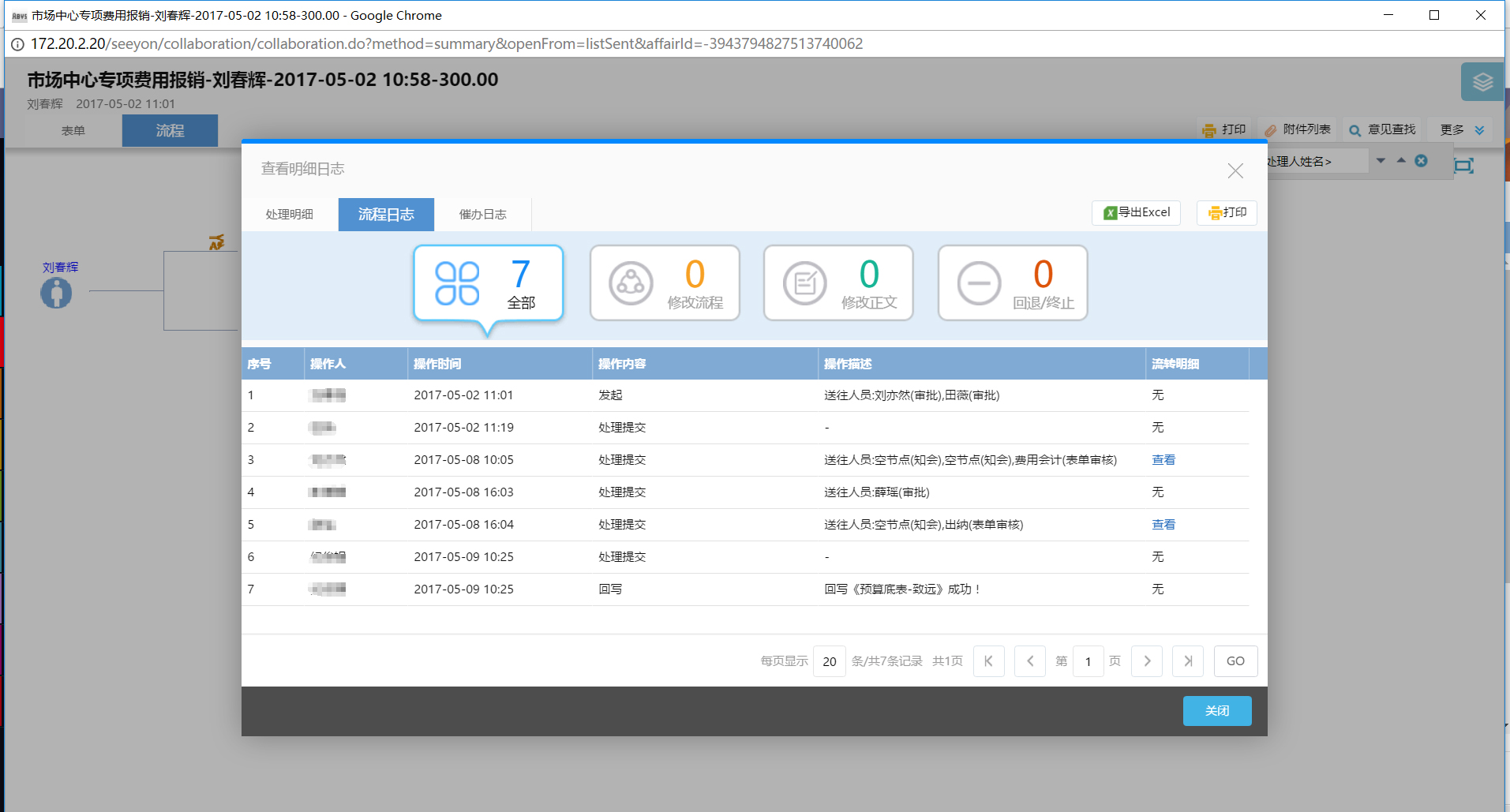Viewport: 1510px width, 812px height.
Task: Click the GO pagination button
Action: (1235, 661)
